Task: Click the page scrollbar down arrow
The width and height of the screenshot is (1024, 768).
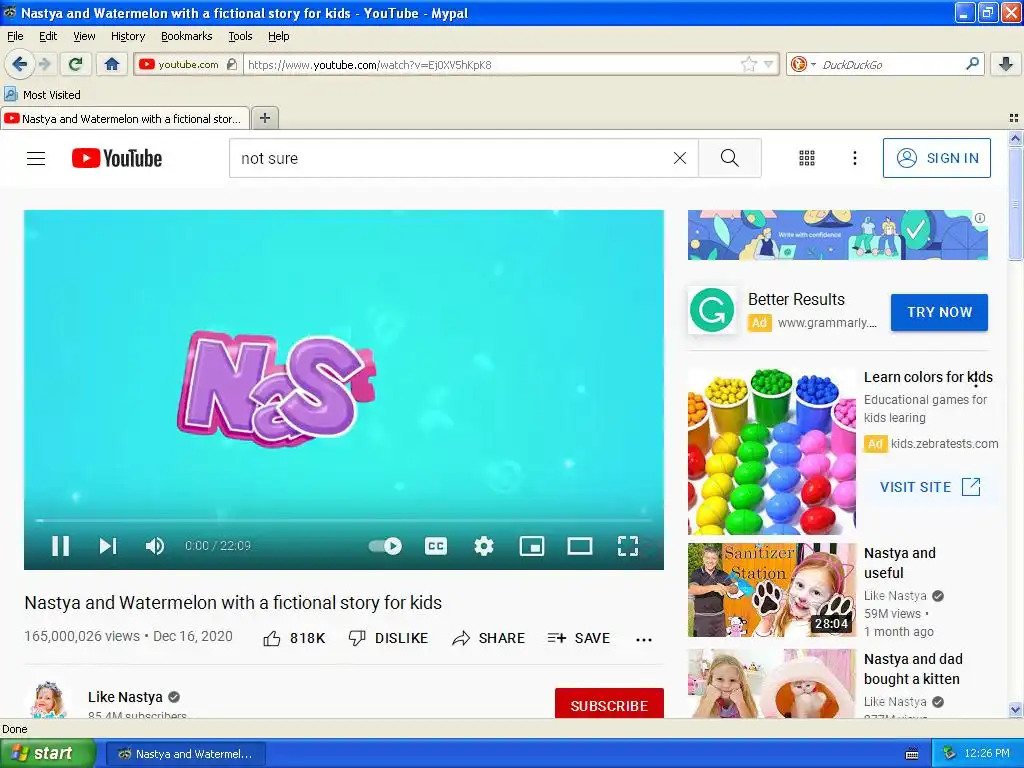Action: 1015,709
